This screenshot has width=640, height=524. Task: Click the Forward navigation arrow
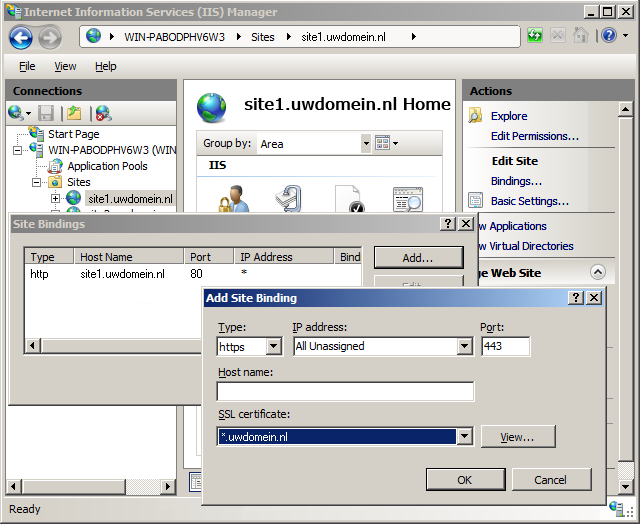point(50,38)
